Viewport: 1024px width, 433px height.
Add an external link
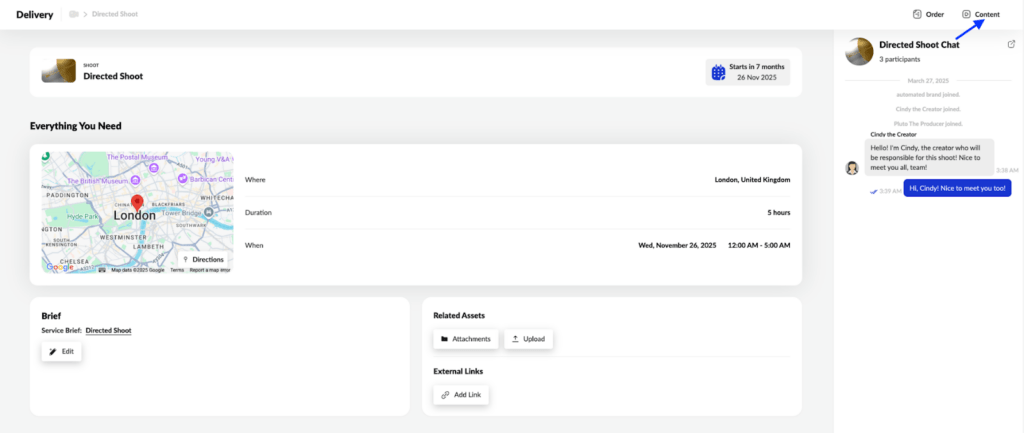click(461, 395)
